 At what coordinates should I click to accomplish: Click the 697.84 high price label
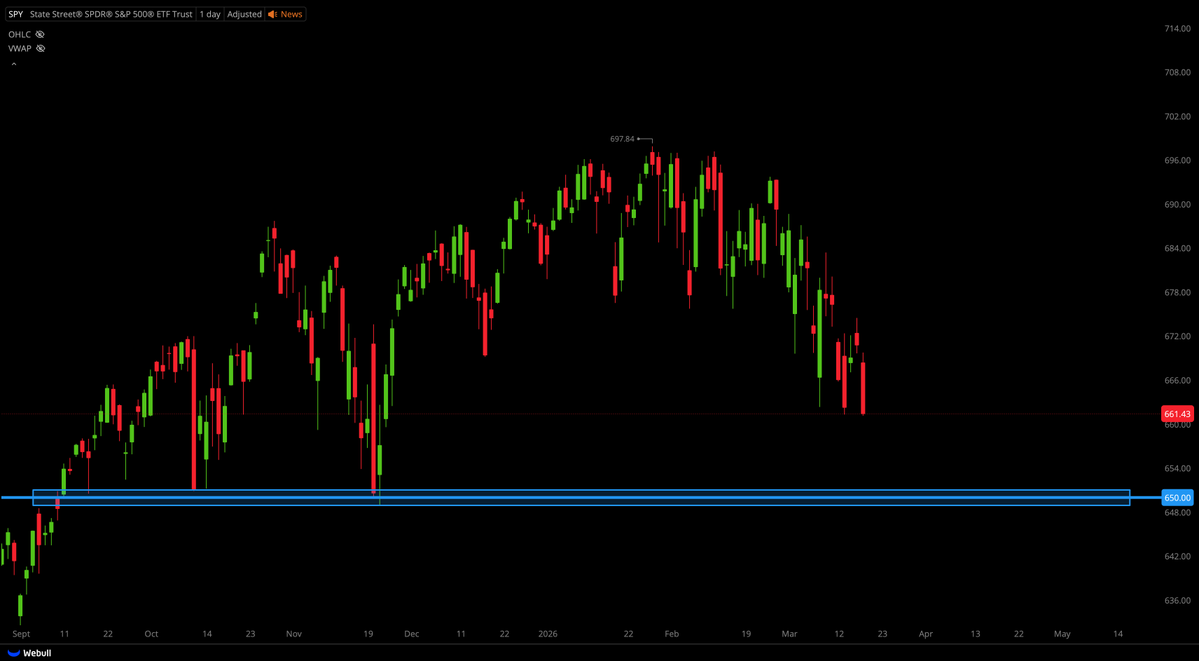tap(622, 138)
